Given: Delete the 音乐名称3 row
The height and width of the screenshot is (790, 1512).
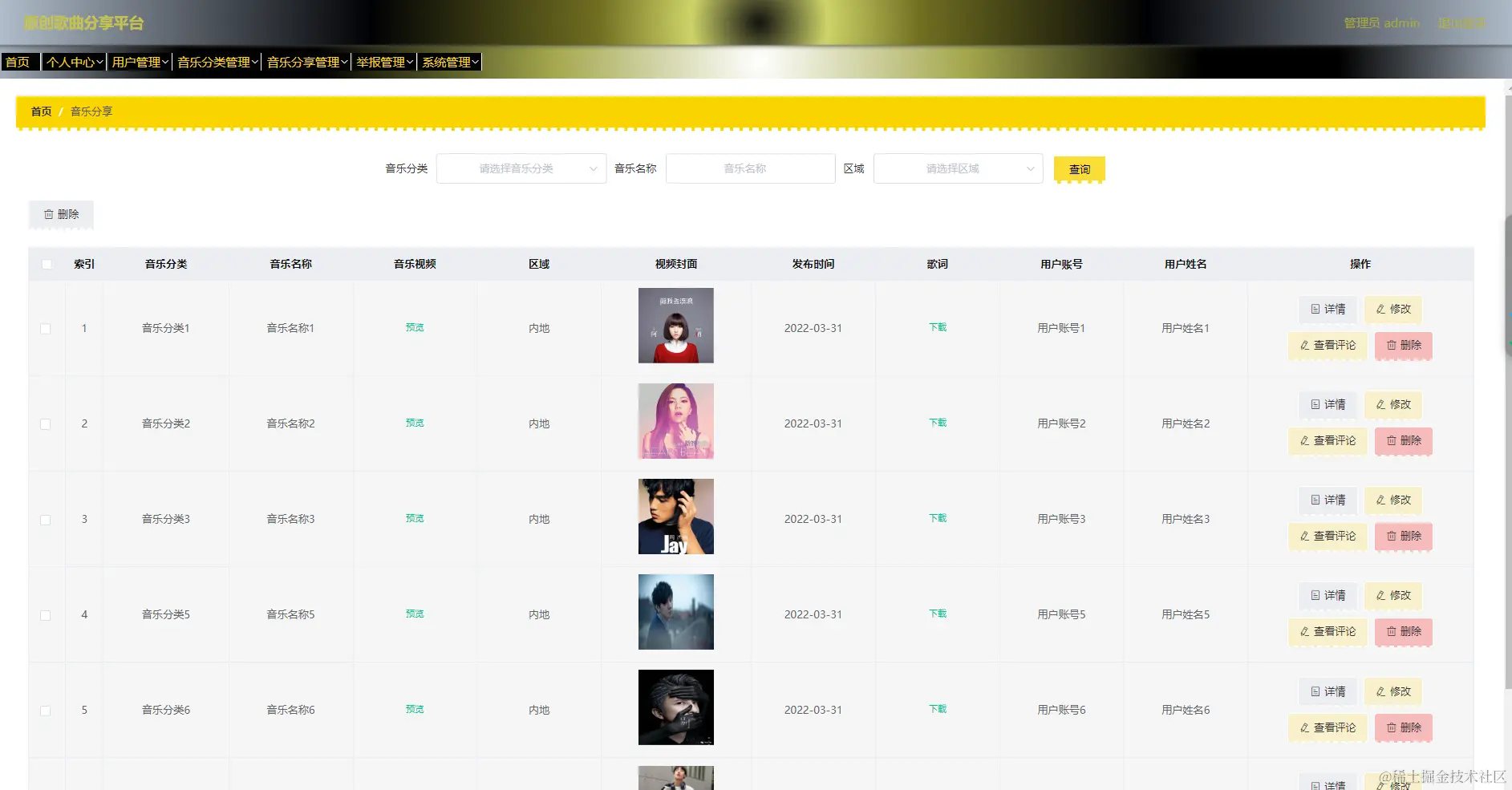Looking at the screenshot, I should pyautogui.click(x=1404, y=537).
